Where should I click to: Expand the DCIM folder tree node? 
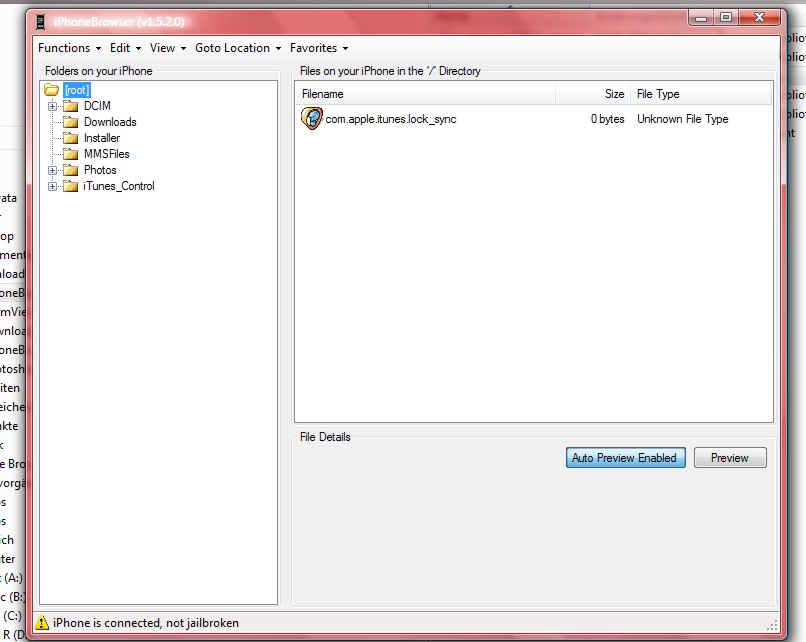(x=52, y=106)
